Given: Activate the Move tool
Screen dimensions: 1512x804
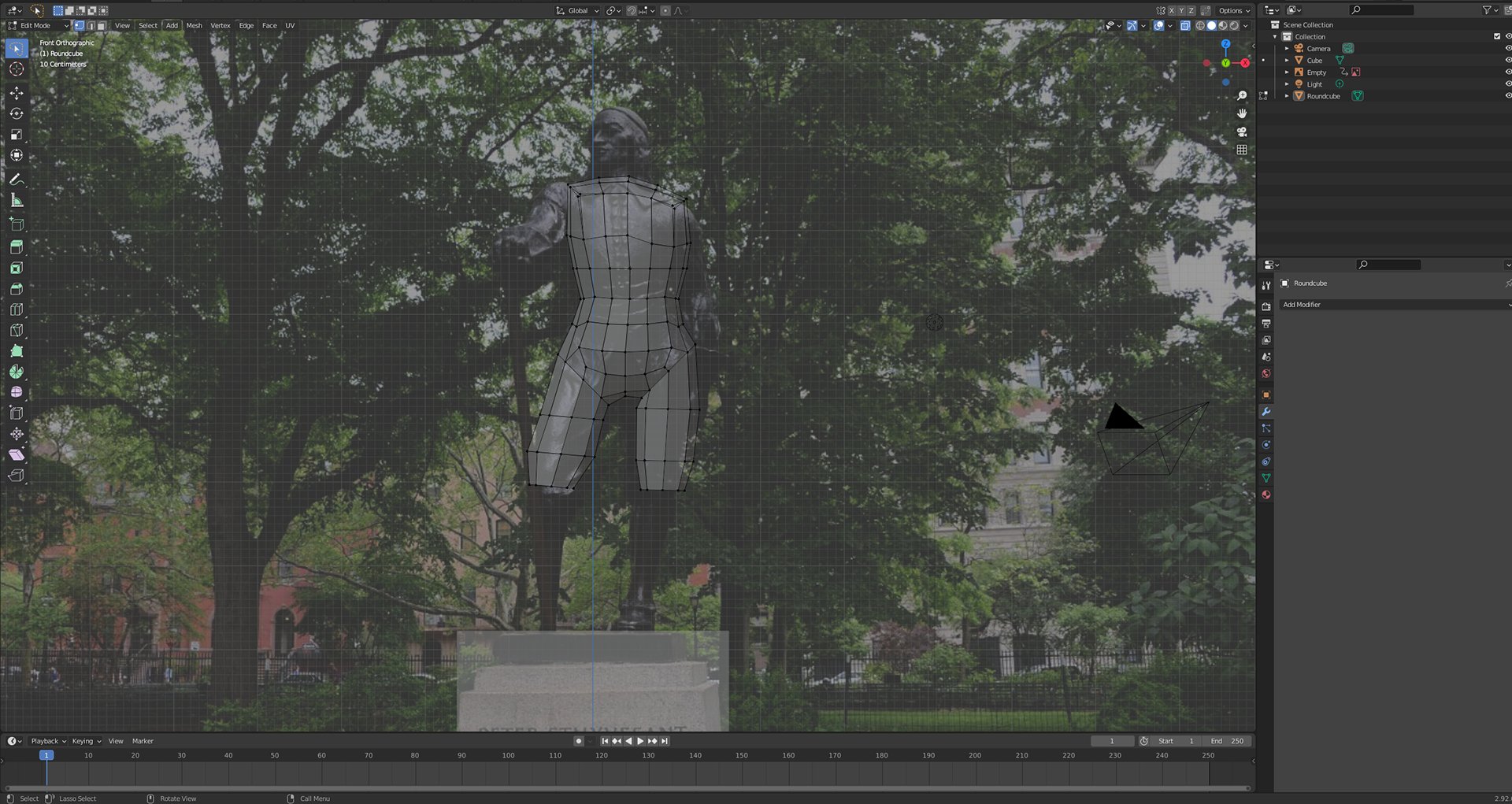Looking at the screenshot, I should click(x=17, y=93).
